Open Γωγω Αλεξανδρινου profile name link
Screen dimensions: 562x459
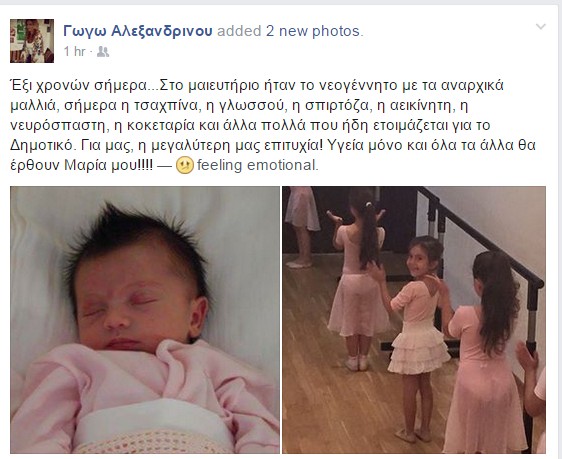(x=138, y=31)
